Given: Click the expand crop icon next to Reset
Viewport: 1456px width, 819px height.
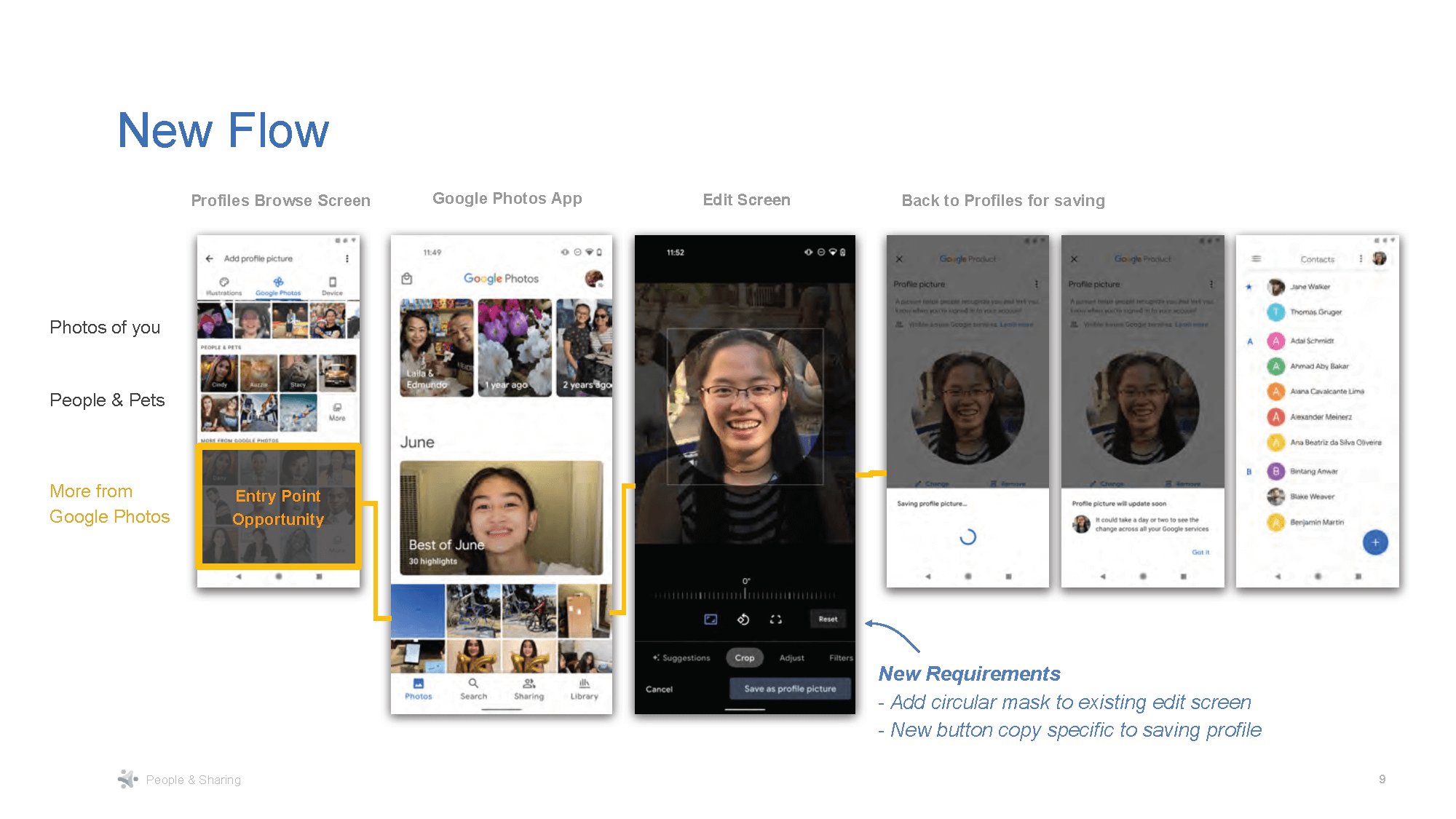Looking at the screenshot, I should click(x=776, y=618).
